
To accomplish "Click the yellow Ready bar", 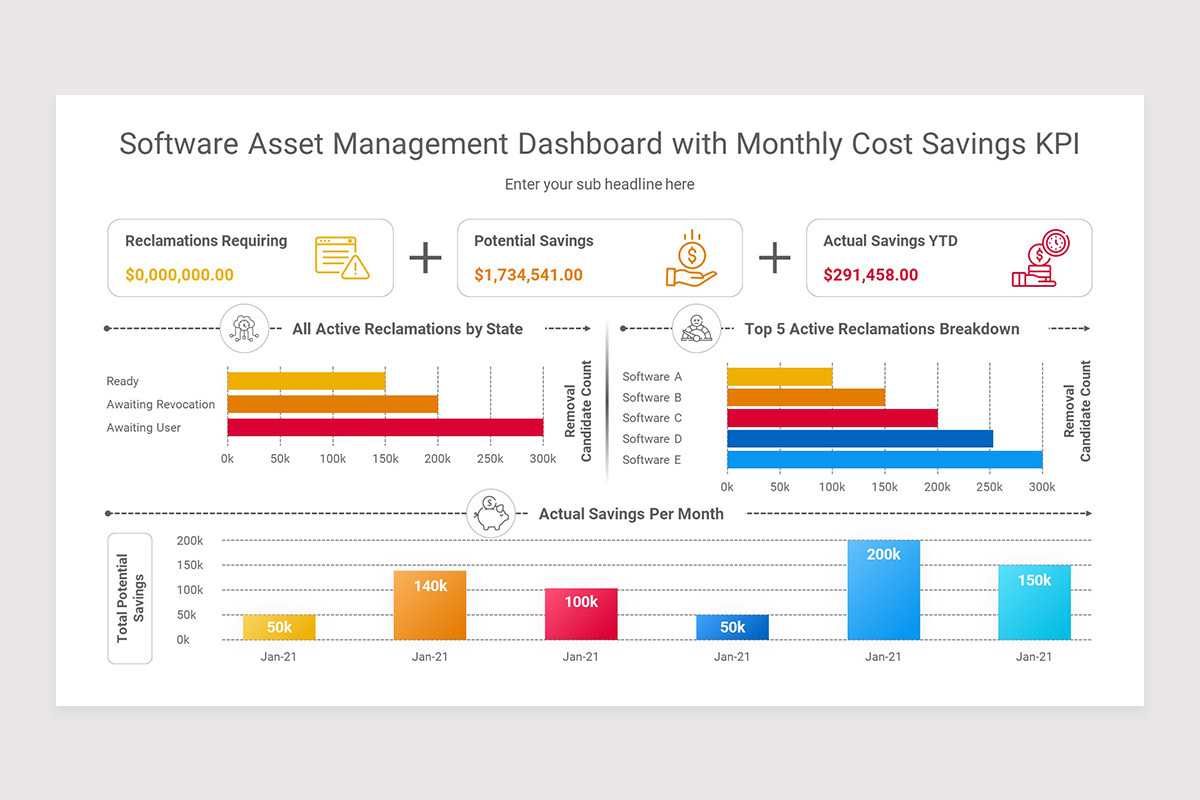I will tap(306, 381).
